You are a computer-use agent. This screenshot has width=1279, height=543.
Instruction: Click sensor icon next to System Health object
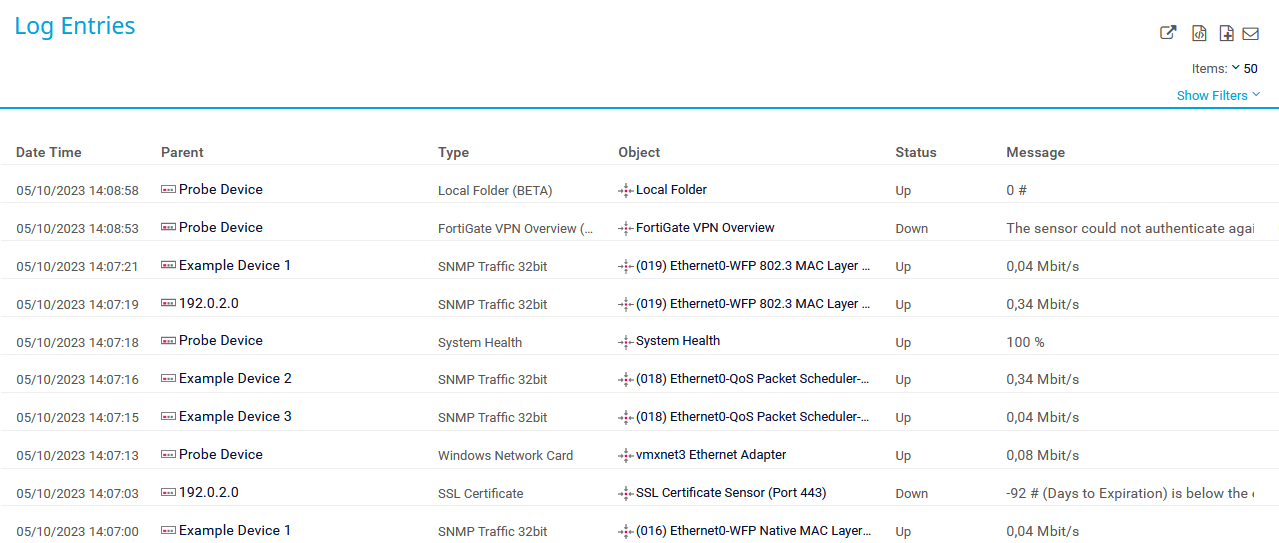[625, 342]
